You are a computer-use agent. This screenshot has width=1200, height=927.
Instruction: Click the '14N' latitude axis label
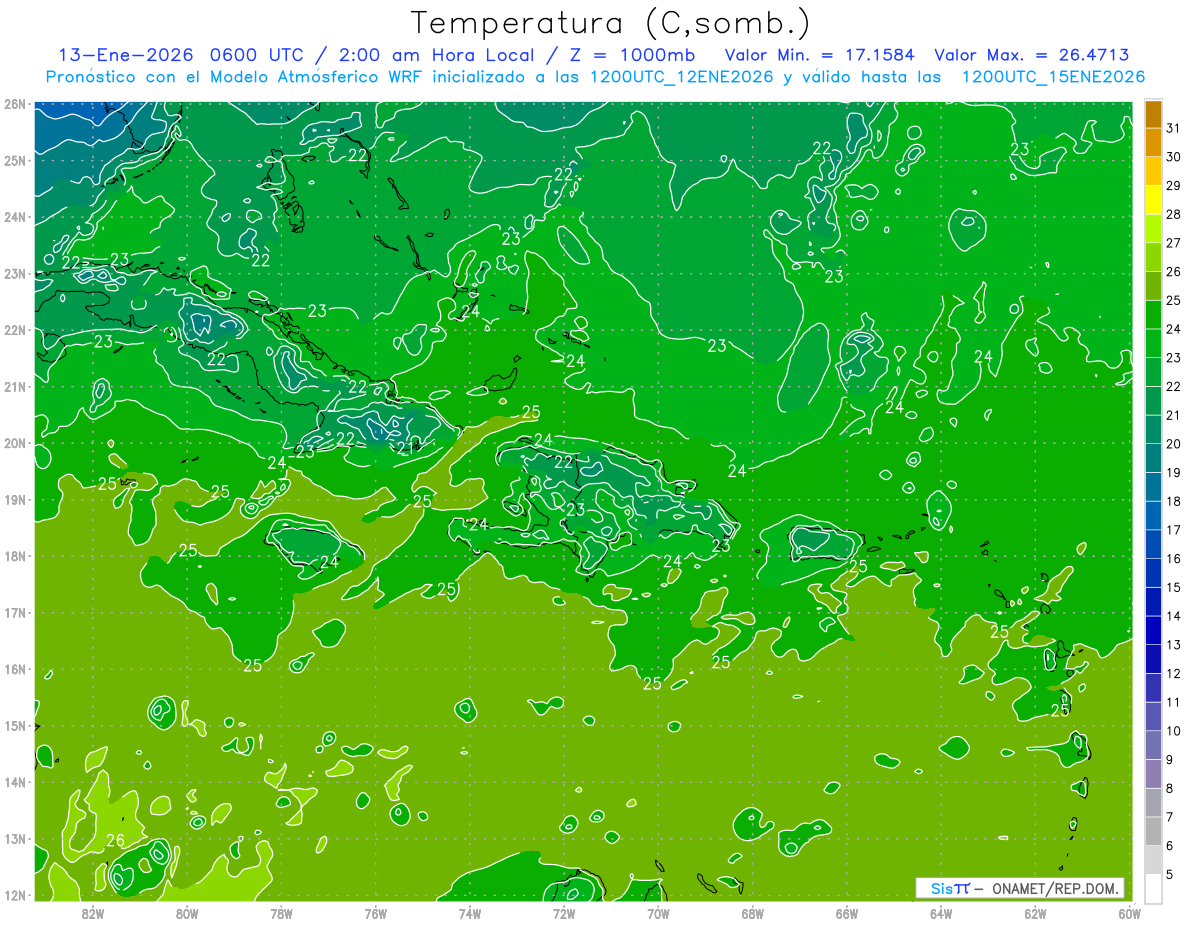[x=14, y=782]
